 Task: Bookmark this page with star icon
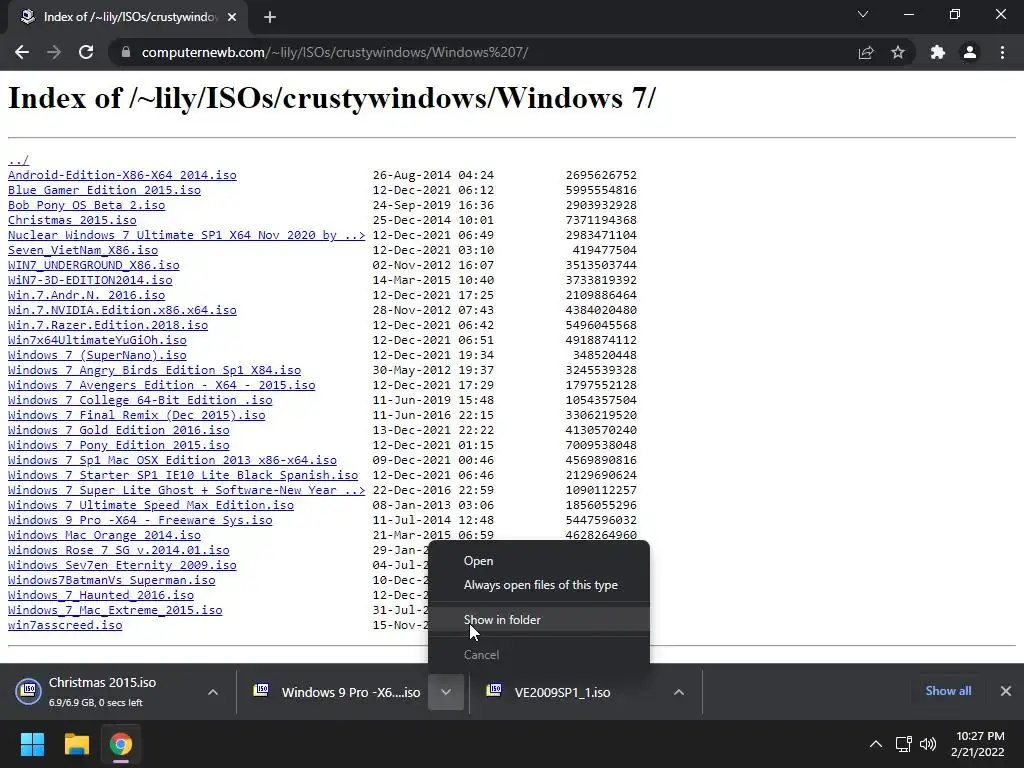898,52
